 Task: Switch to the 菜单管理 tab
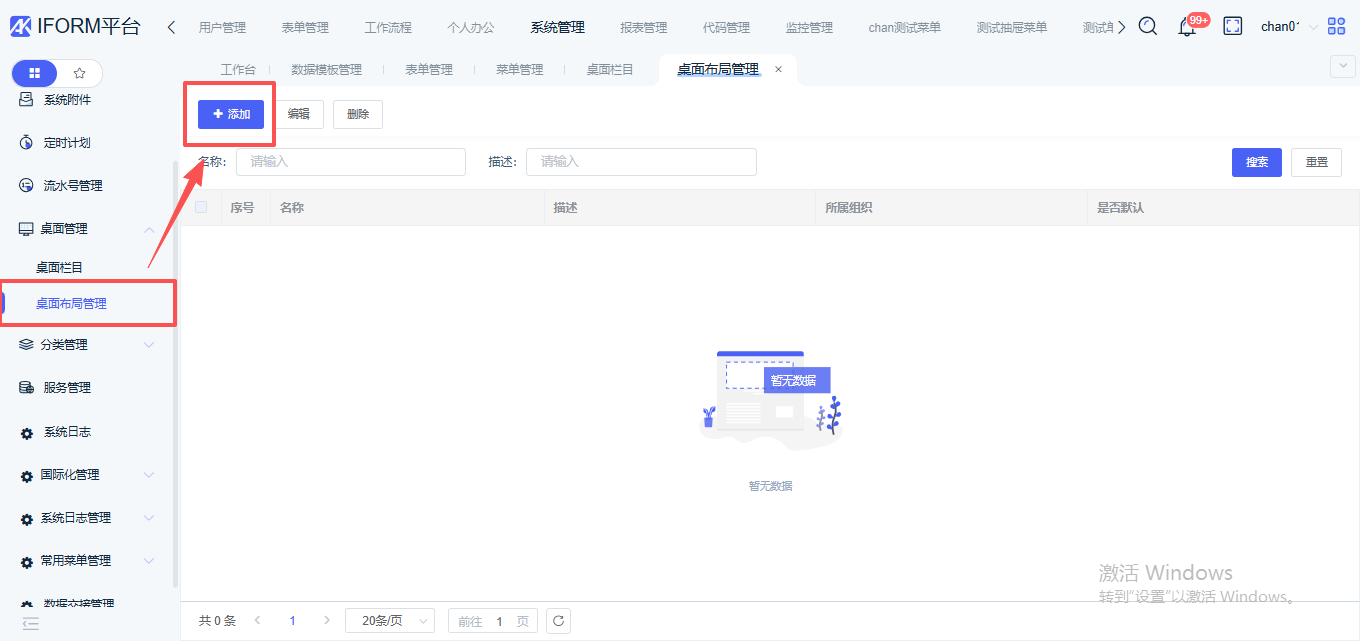(x=519, y=69)
